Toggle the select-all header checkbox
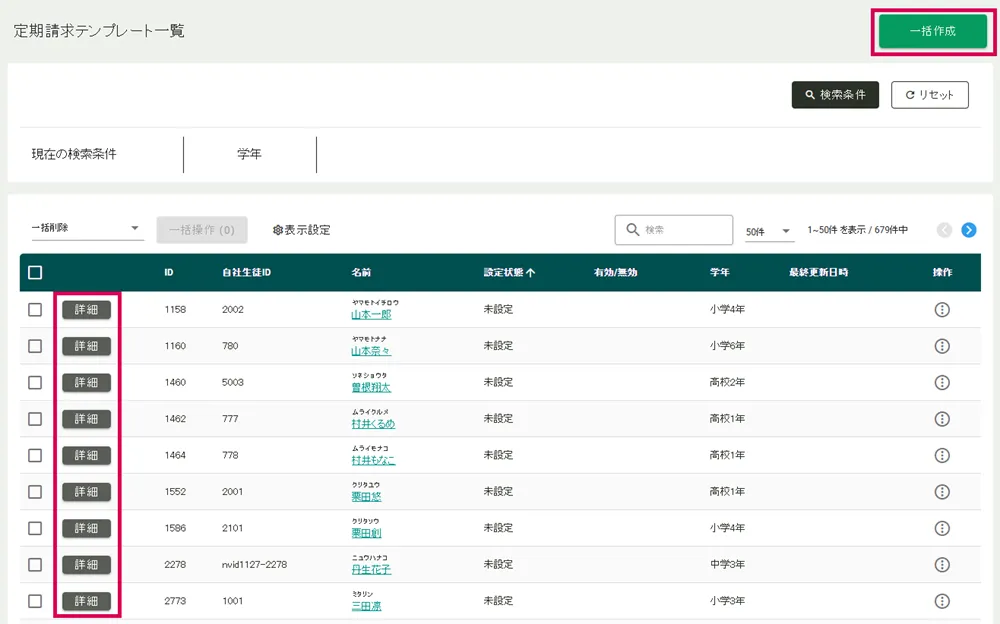Image resolution: width=1000 pixels, height=624 pixels. tap(35, 272)
